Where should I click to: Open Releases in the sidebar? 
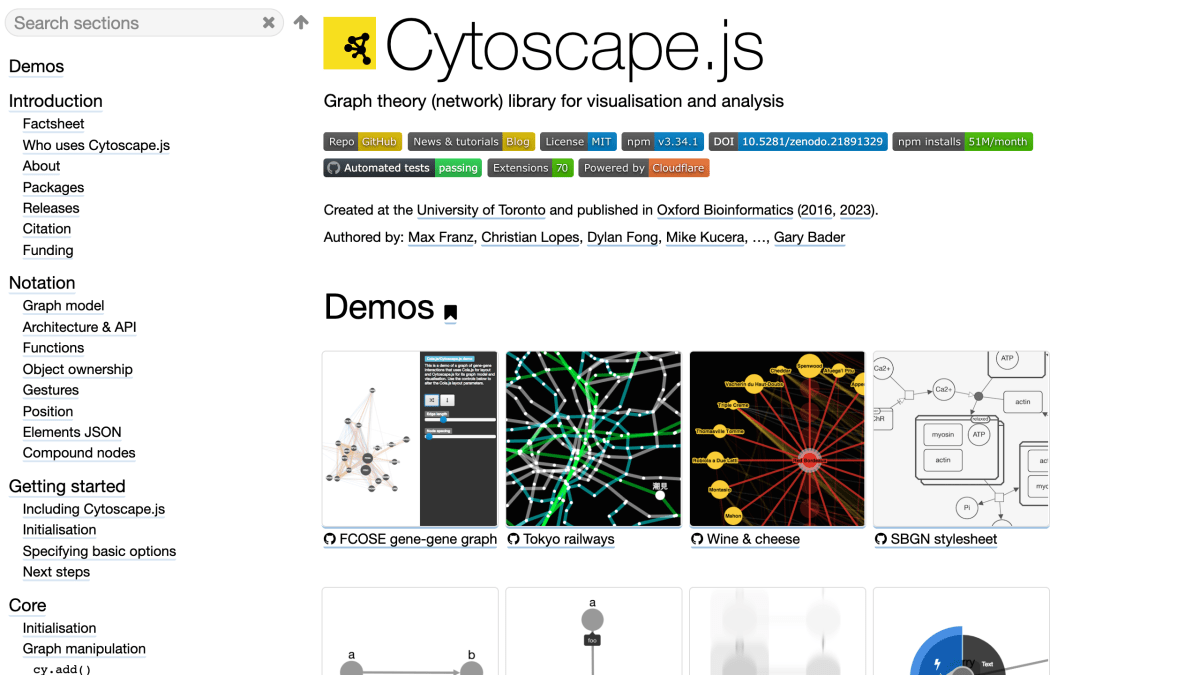[51, 208]
